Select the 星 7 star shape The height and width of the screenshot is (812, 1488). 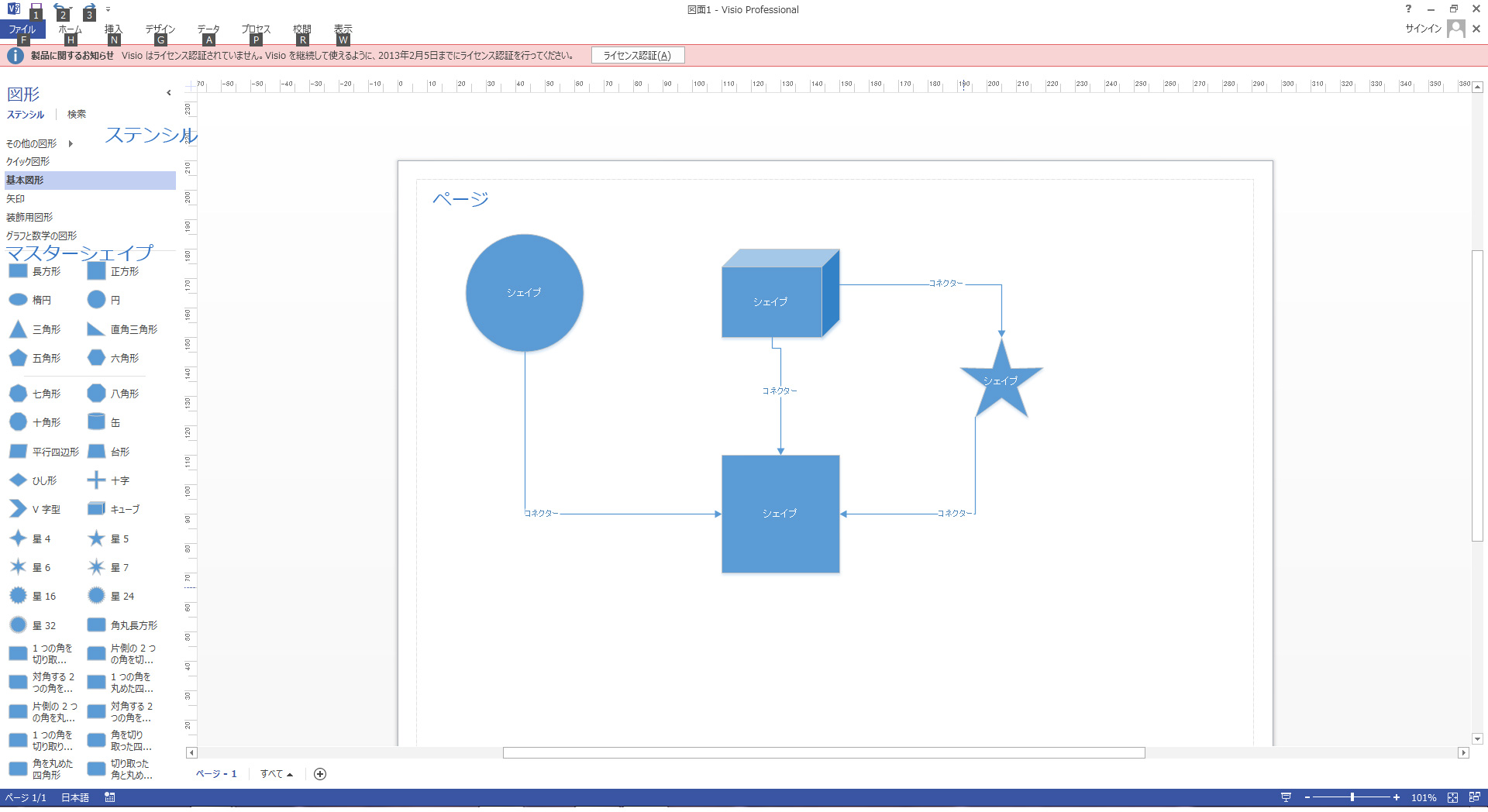[108, 567]
